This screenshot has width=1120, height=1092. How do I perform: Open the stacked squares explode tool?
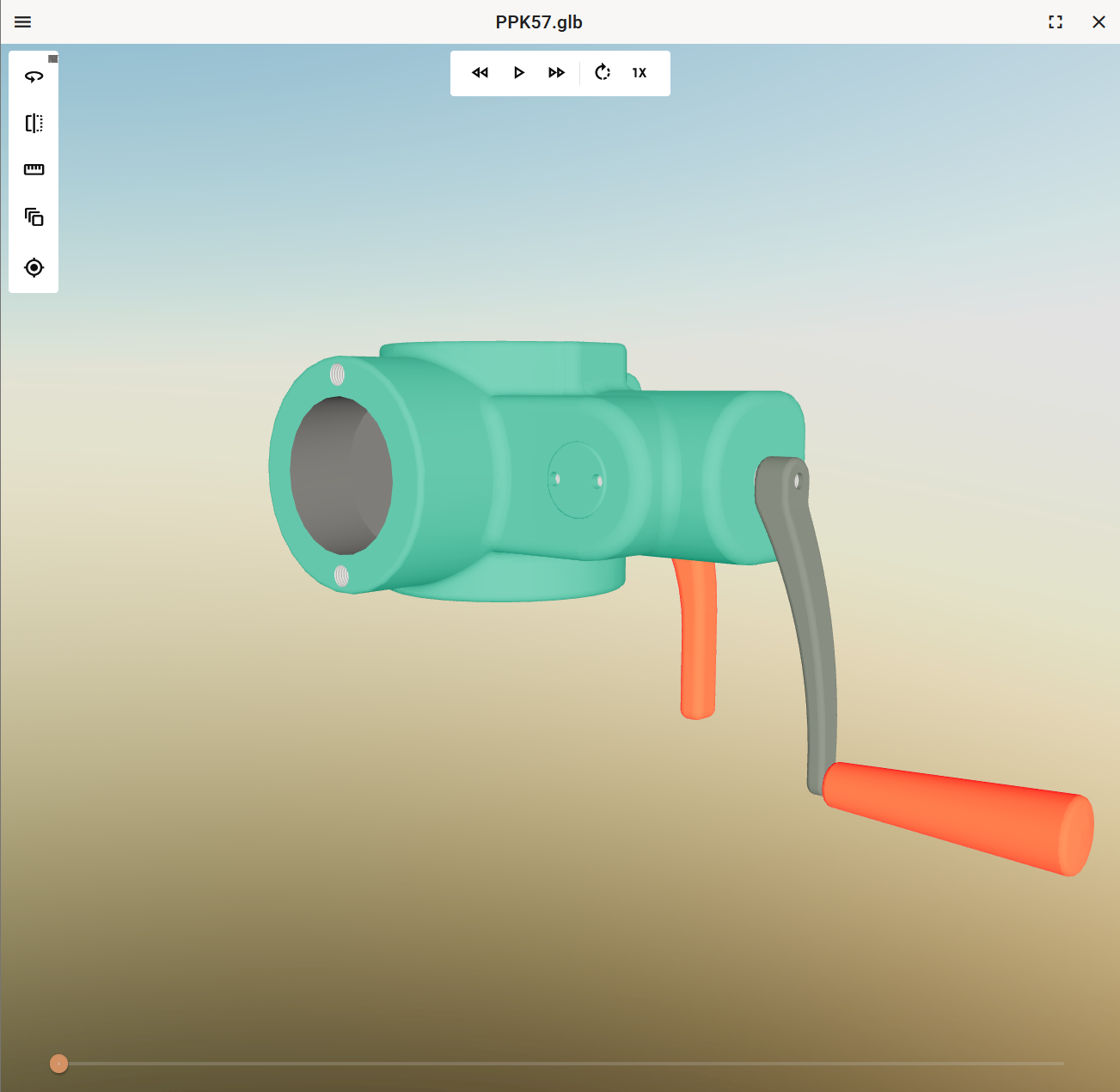point(34,217)
